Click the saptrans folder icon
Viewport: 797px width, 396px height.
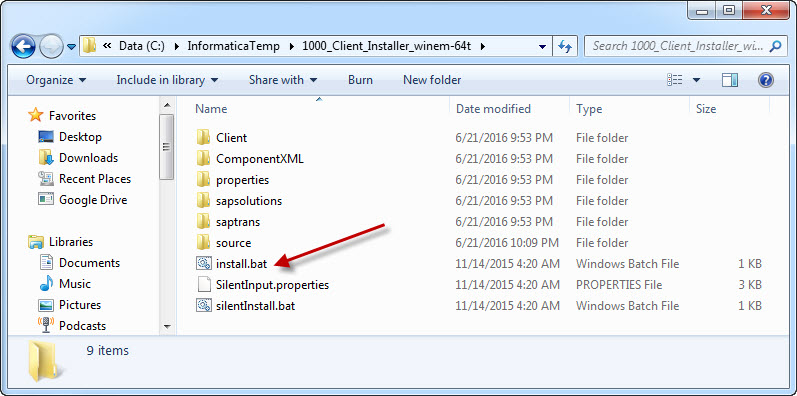(x=203, y=222)
